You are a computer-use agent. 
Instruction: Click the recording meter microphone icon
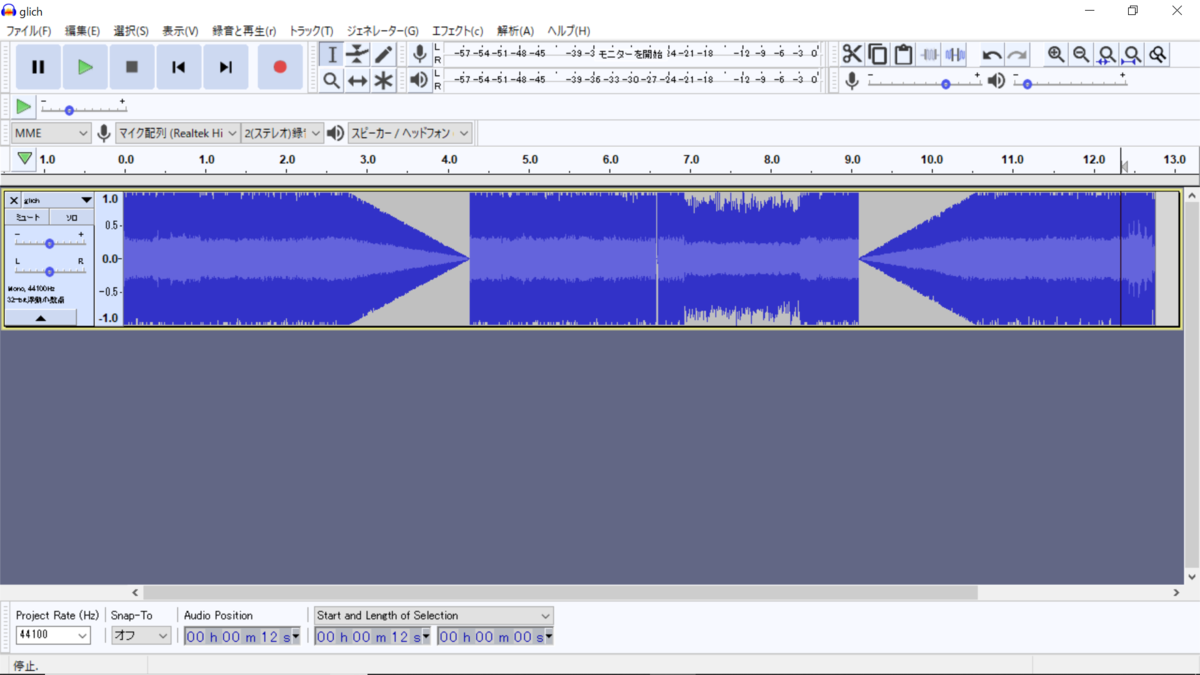(x=420, y=54)
